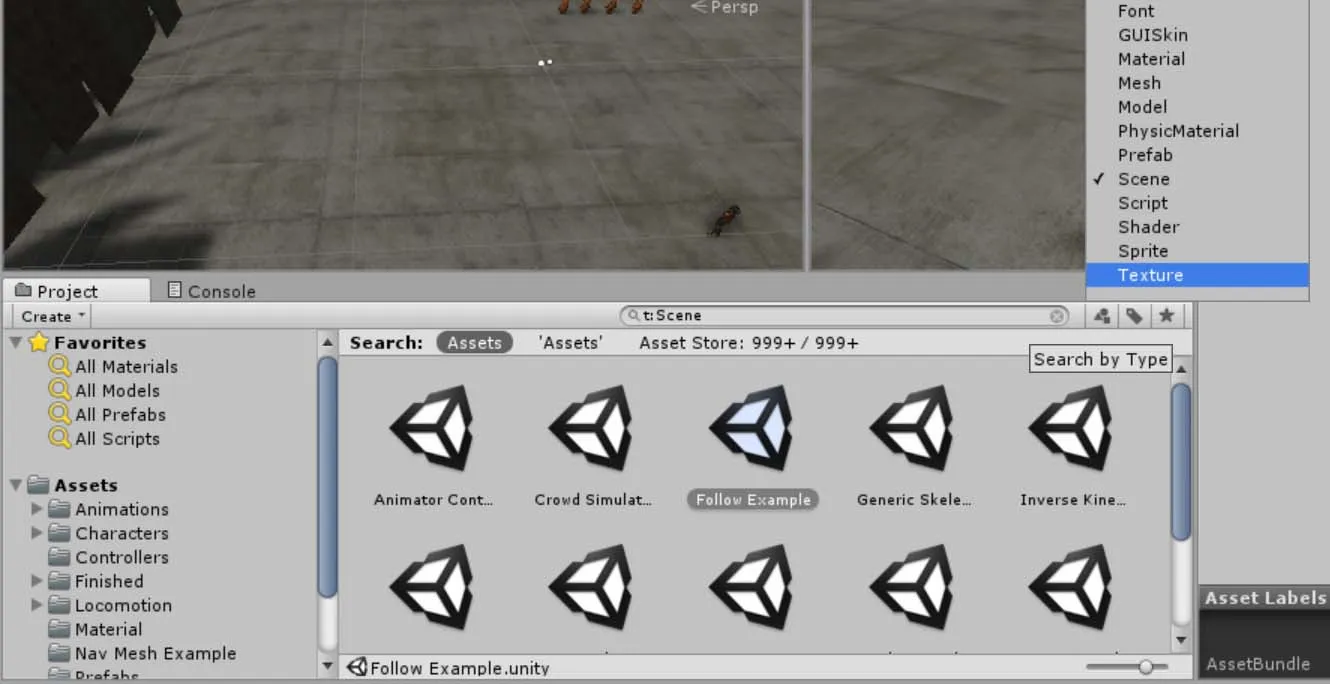1330x684 pixels.
Task: Select the Nav Mesh Example folder
Action: tap(142, 653)
